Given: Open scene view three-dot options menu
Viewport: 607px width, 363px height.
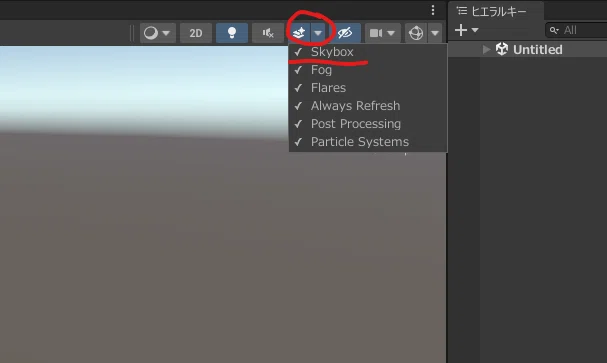Looking at the screenshot, I should [433, 10].
